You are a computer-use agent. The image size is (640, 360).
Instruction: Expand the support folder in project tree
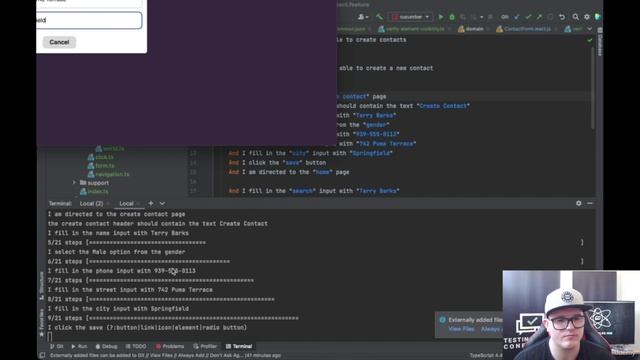coord(74,182)
